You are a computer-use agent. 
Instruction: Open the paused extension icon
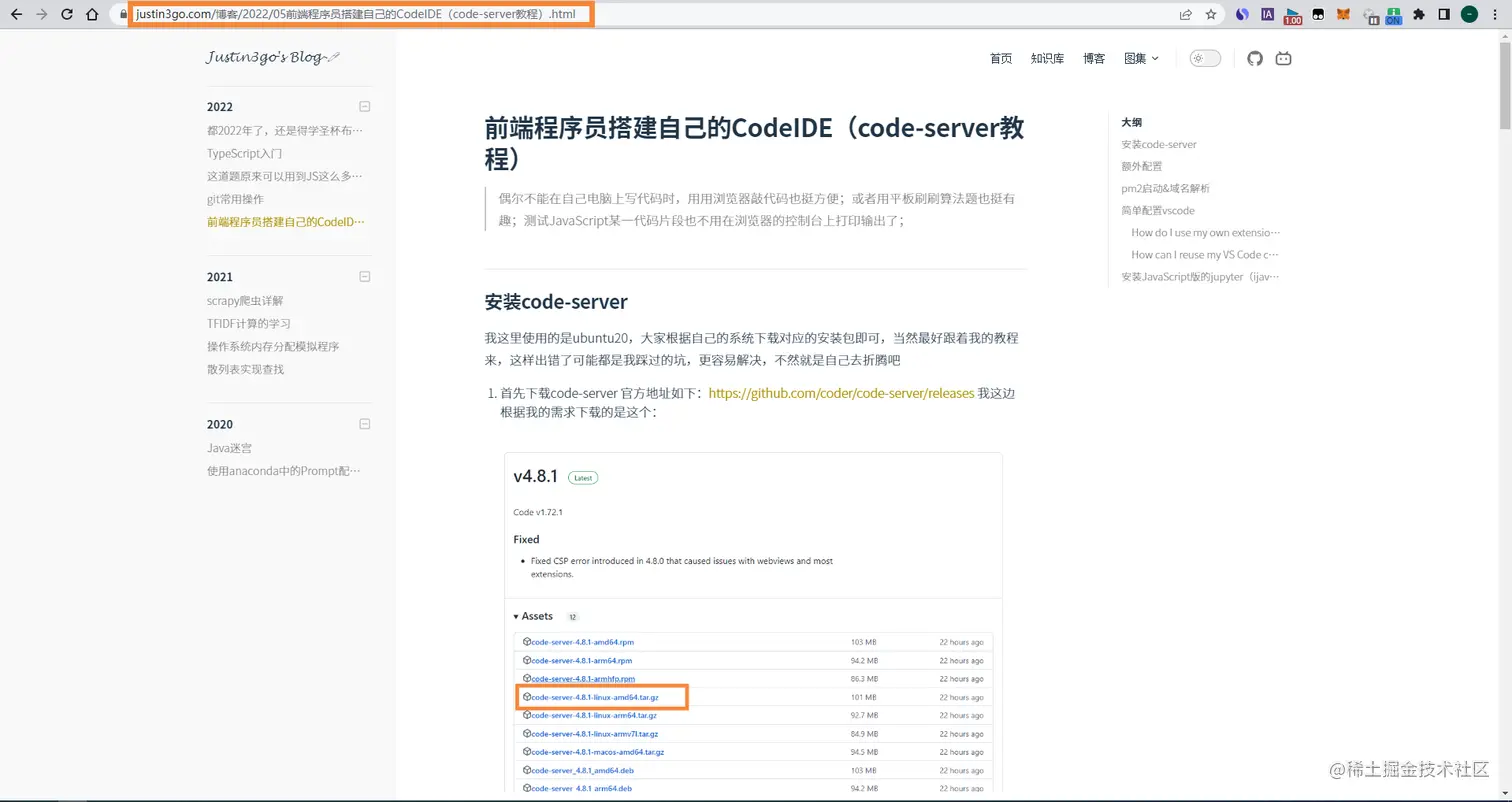click(1371, 15)
